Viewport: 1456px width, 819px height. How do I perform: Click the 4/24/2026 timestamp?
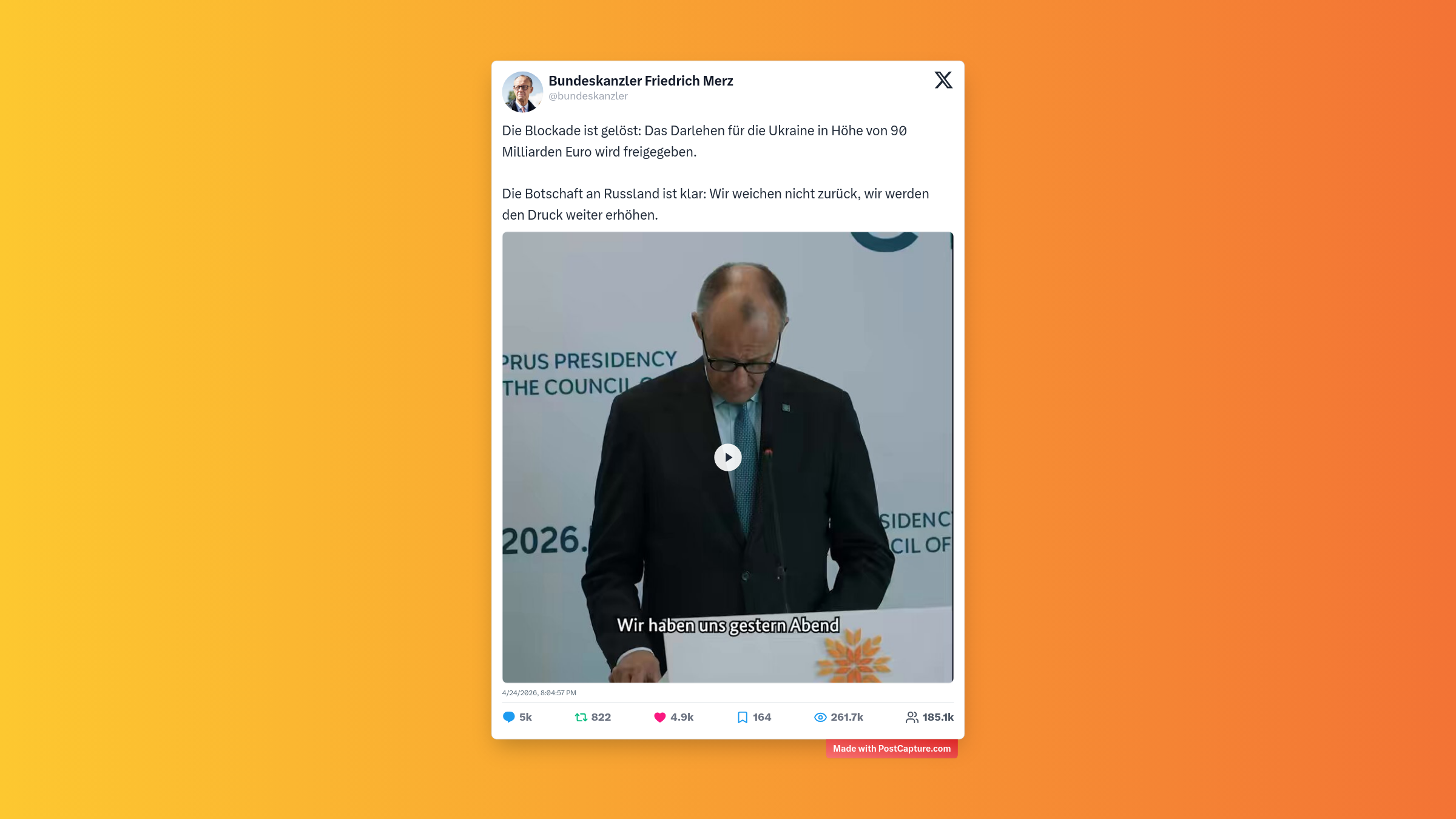539,693
